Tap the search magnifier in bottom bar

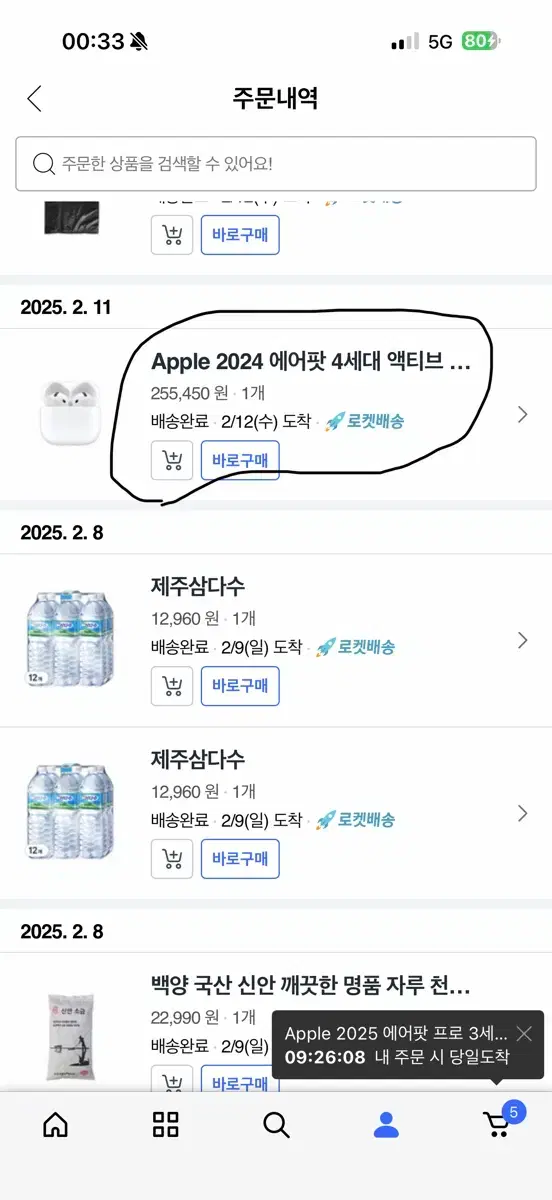click(x=276, y=1124)
